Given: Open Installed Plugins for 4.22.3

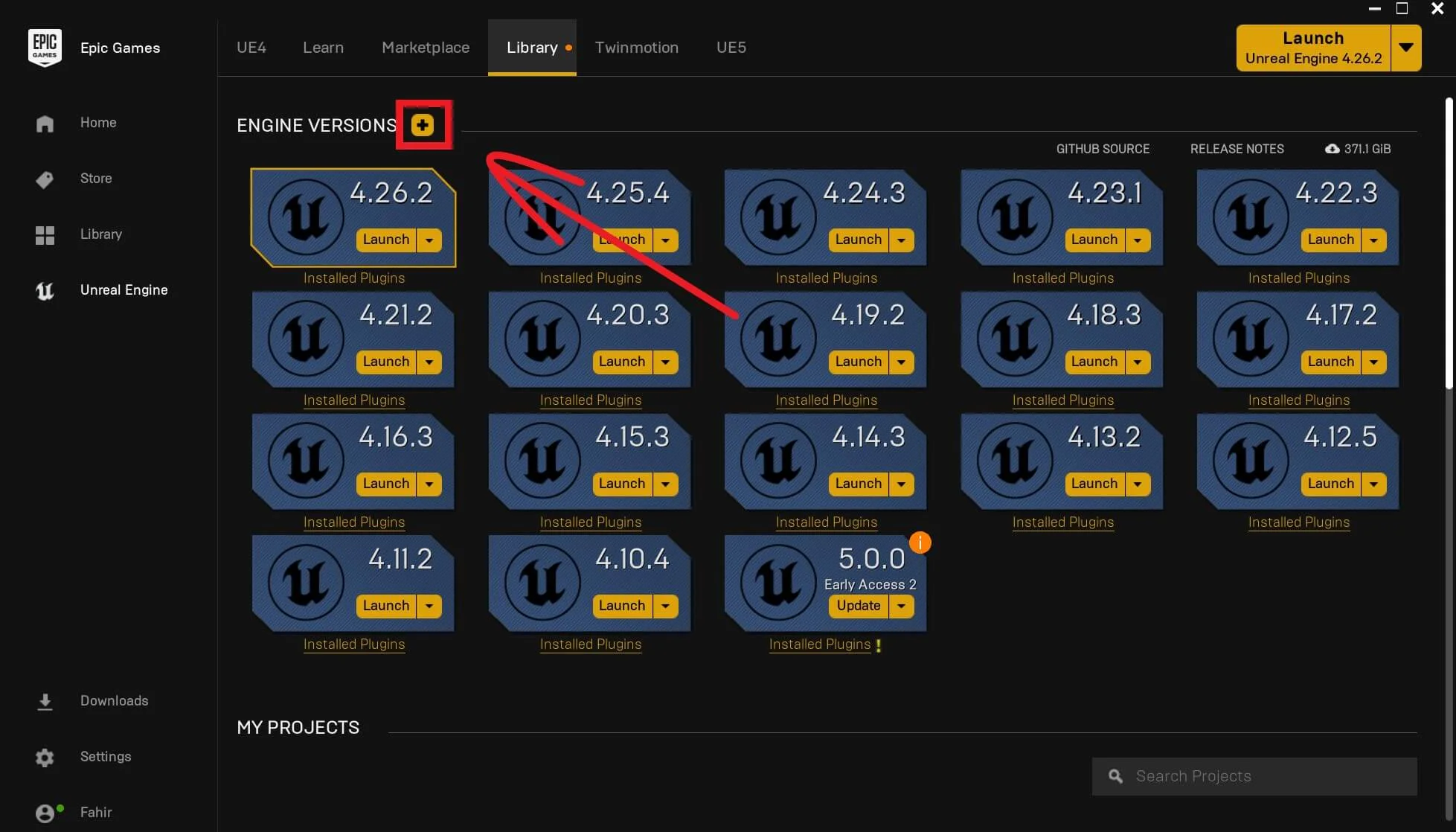Looking at the screenshot, I should [1299, 278].
